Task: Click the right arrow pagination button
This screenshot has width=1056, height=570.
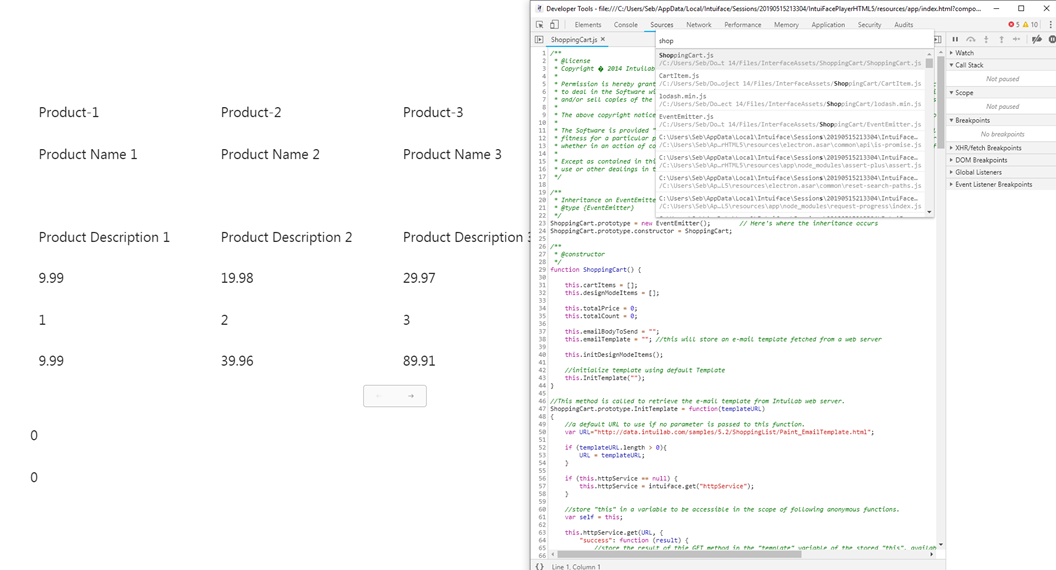Action: 411,396
